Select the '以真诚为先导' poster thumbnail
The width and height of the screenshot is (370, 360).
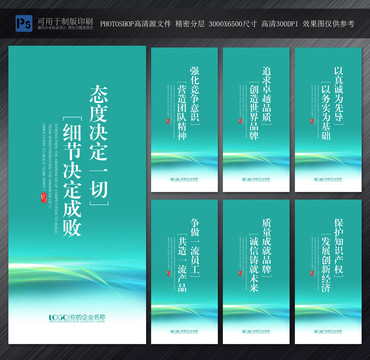[328, 120]
